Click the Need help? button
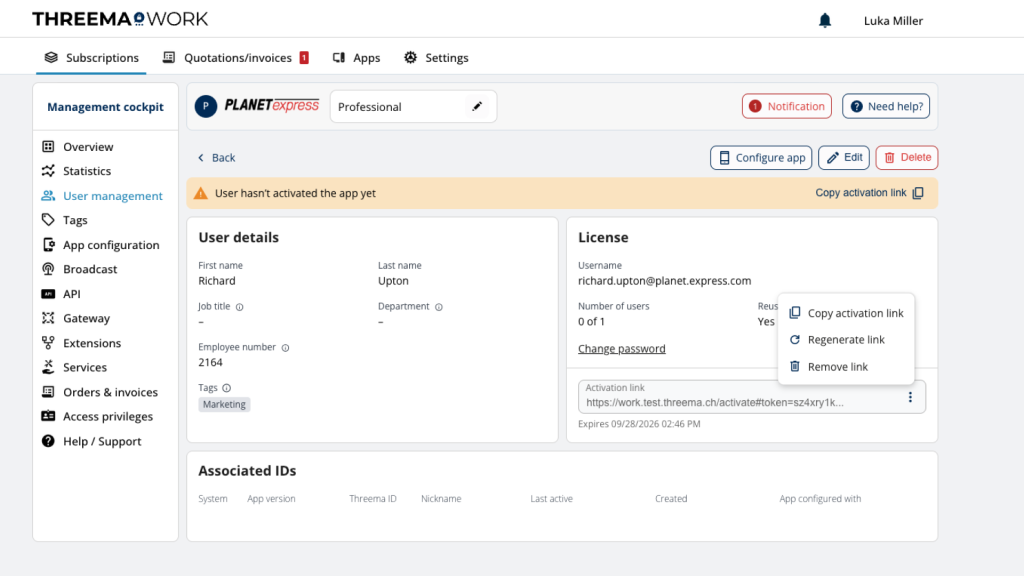1024x576 pixels. pos(886,106)
